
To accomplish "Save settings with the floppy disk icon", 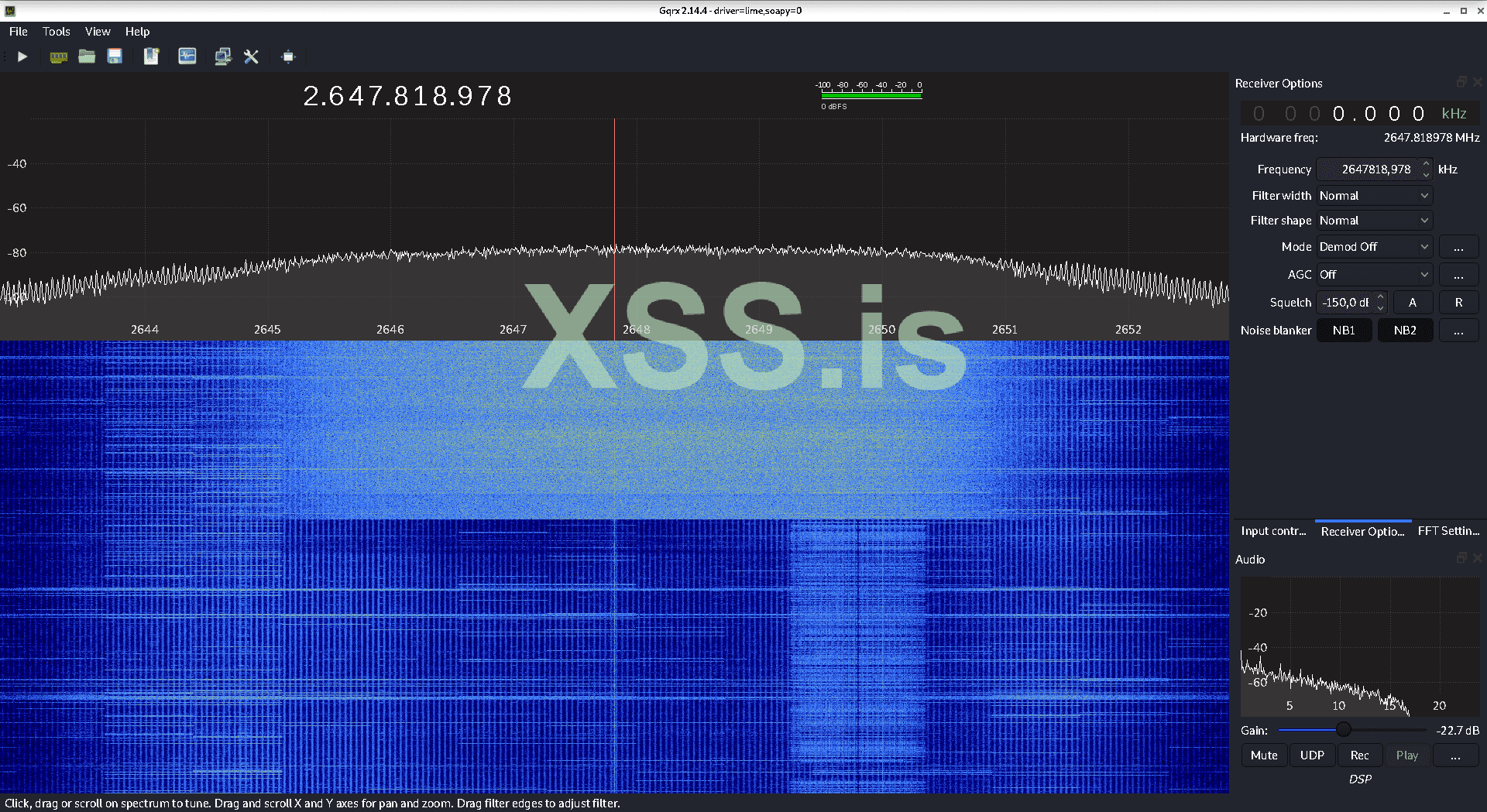I will 115,56.
